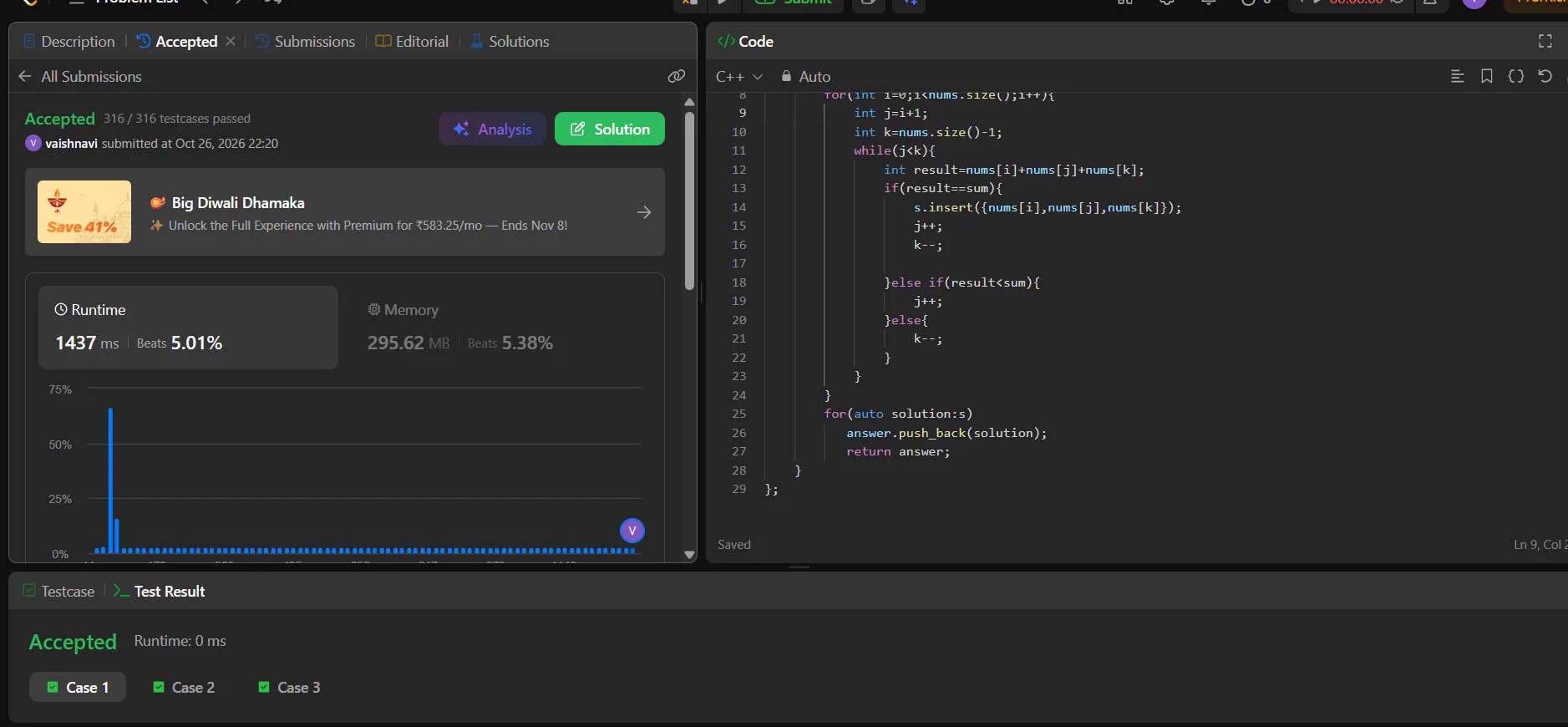Switch to the Testcase tab
Screen dimensions: 1568x727
click(x=58, y=591)
